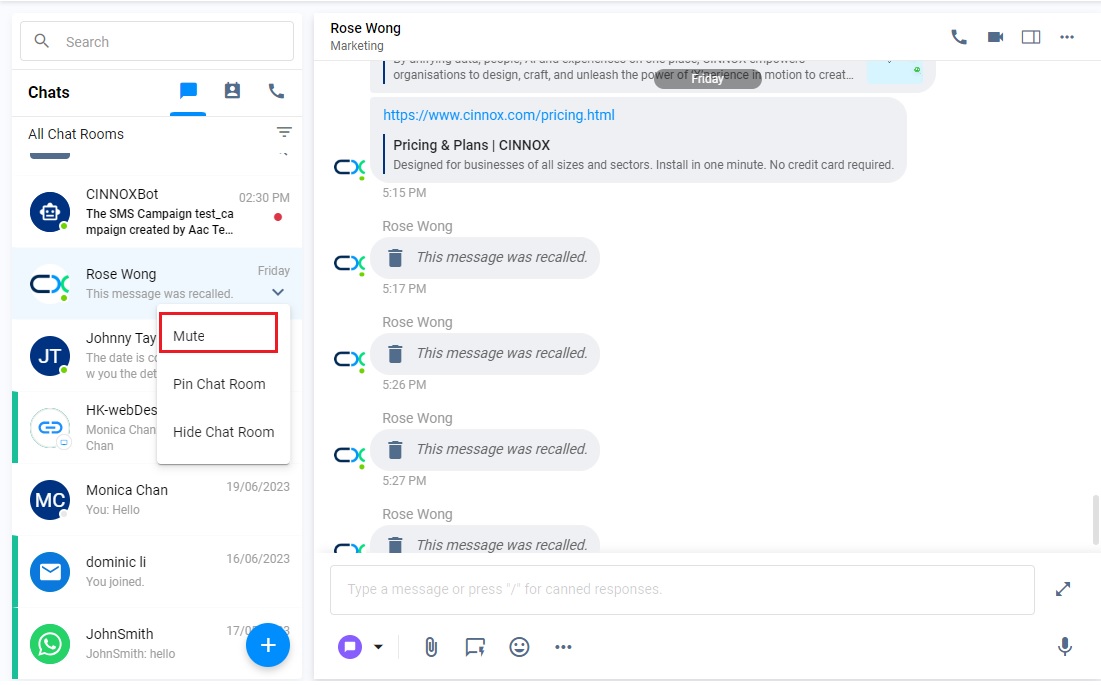This screenshot has height=685, width=1101.
Task: Attach a file with the paperclip icon
Action: tap(431, 646)
